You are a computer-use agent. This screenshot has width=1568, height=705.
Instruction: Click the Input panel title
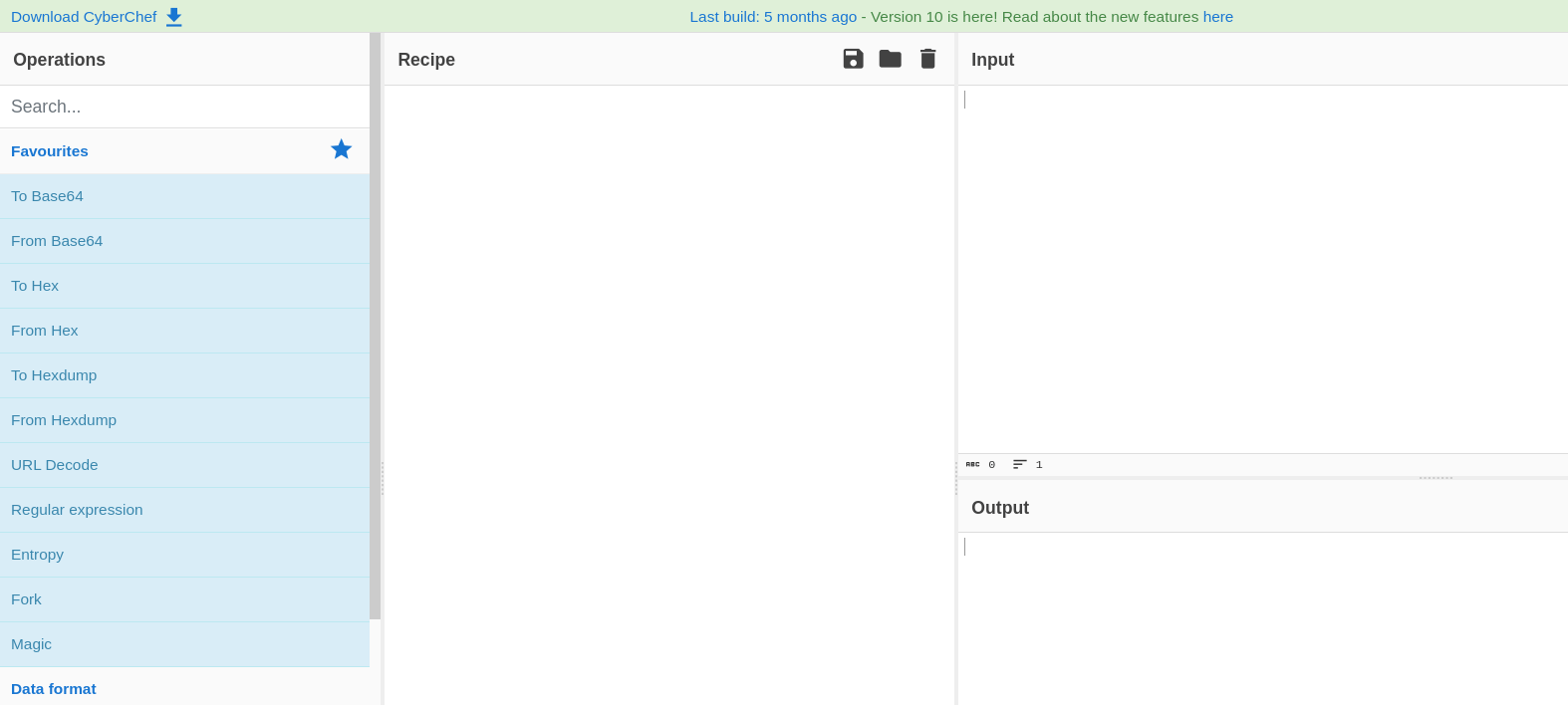pos(992,60)
